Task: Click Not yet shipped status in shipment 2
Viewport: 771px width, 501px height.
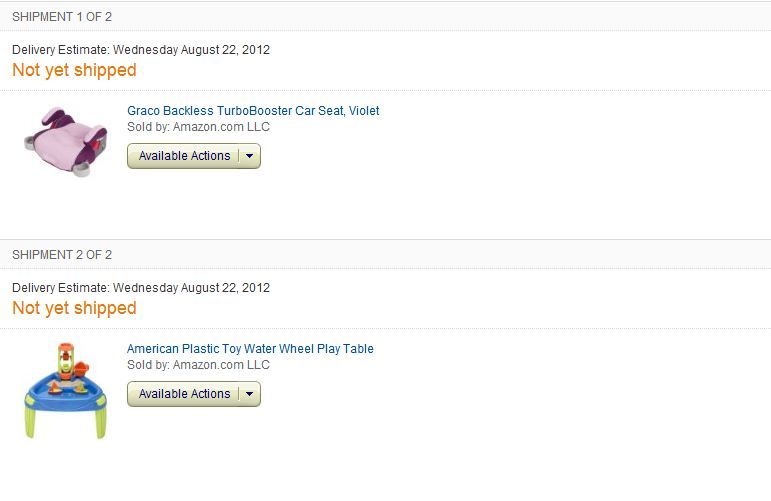Action: [x=74, y=308]
